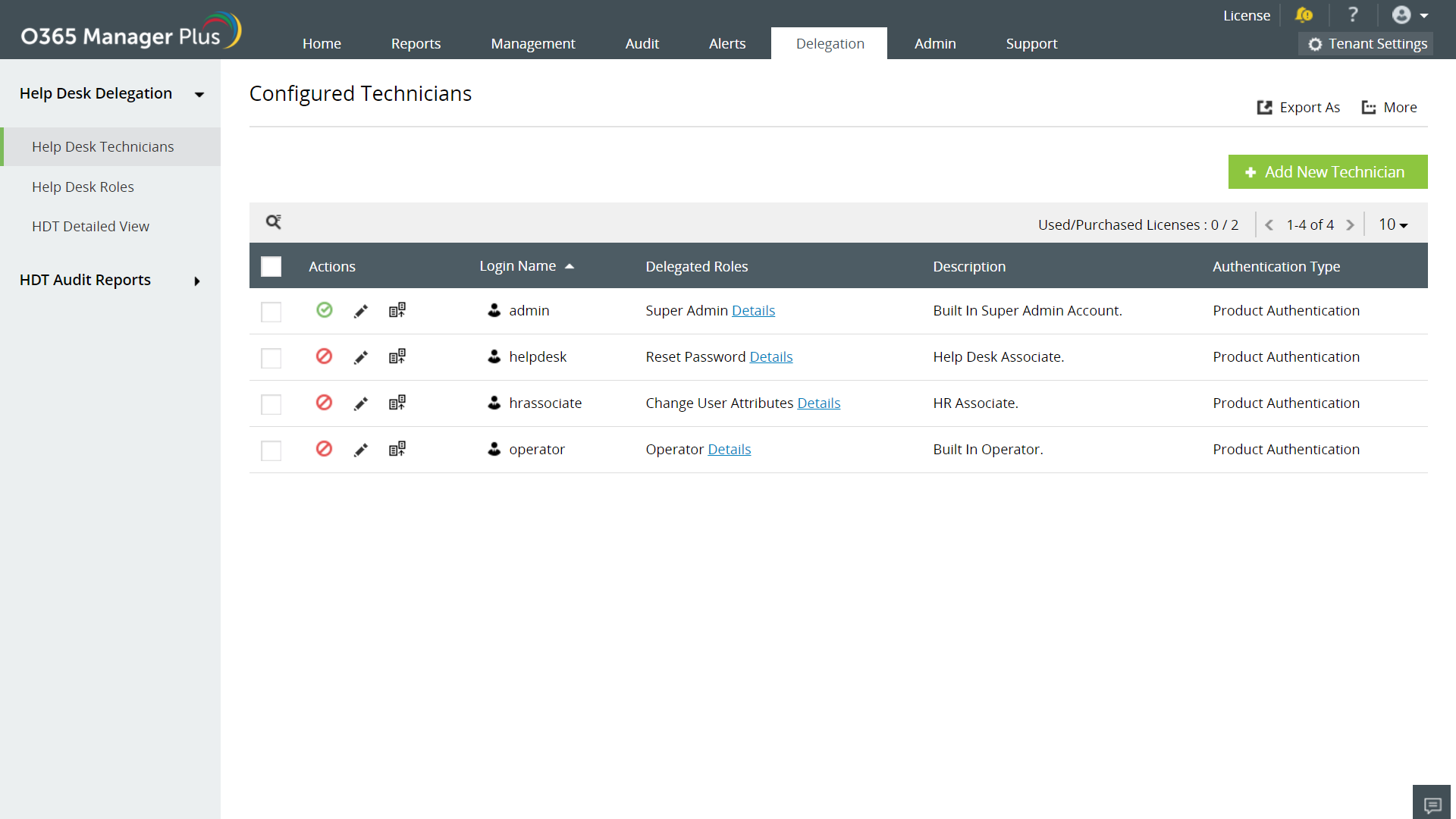Screen dimensions: 1456x819
Task: Open the rows-per-page 10 dropdown
Action: [x=1393, y=224]
